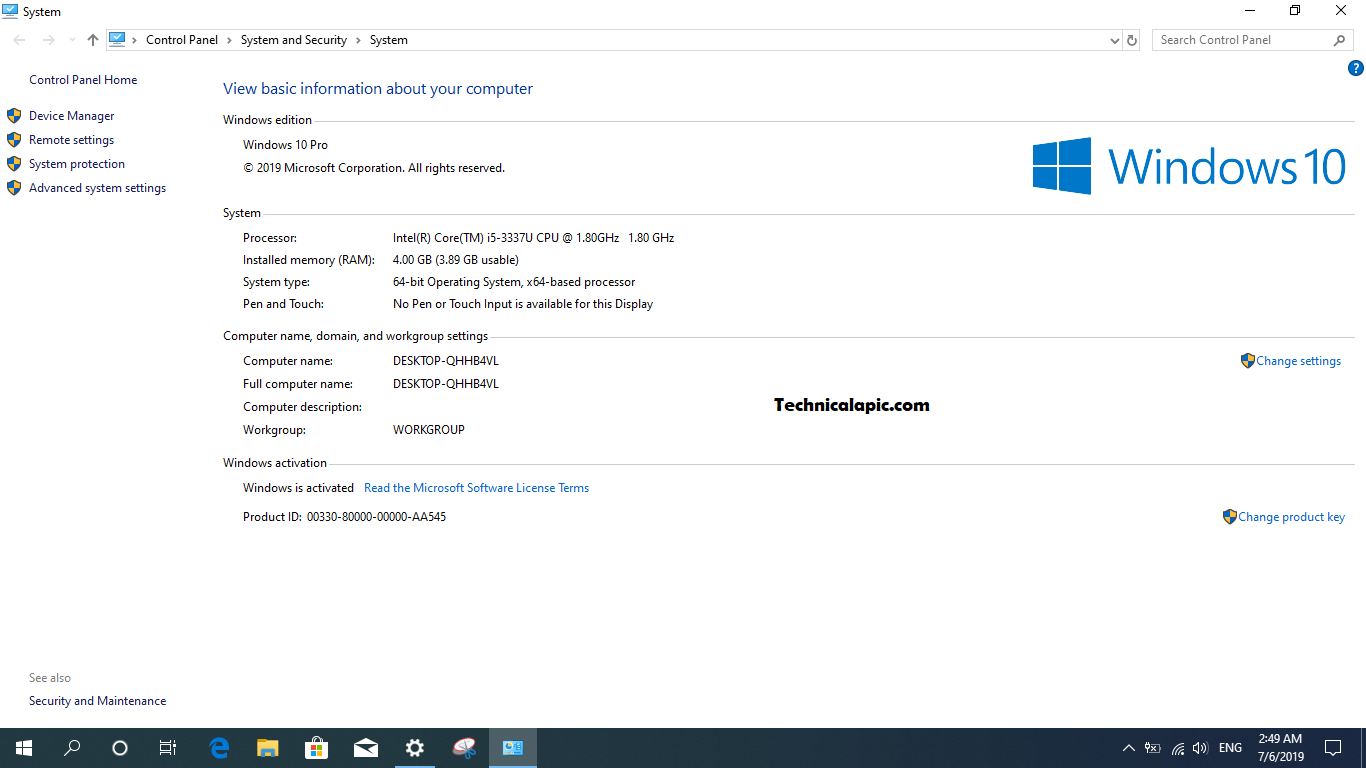Click shield icon beside System protection

tap(14, 164)
